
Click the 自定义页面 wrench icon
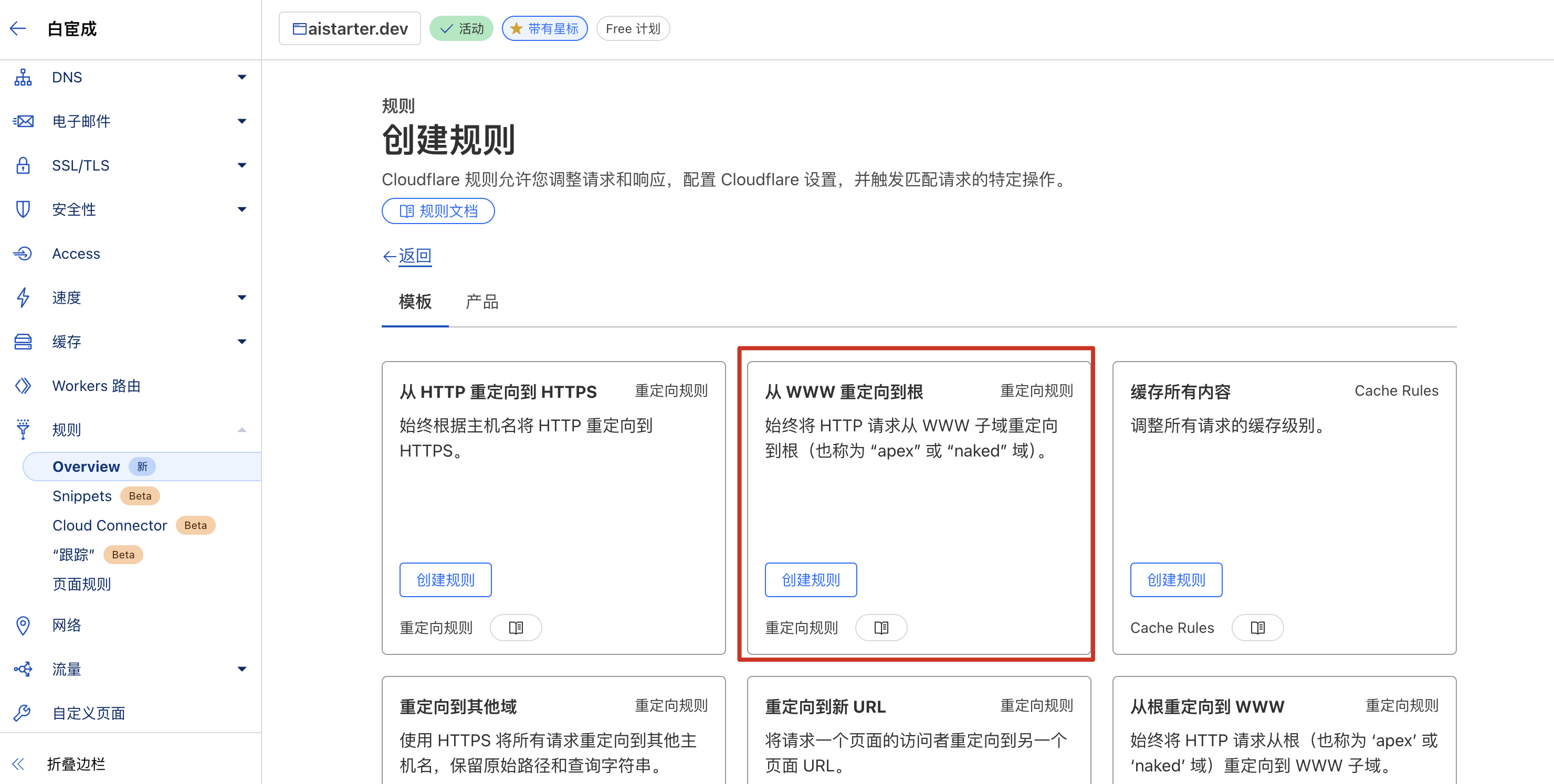pyautogui.click(x=23, y=712)
